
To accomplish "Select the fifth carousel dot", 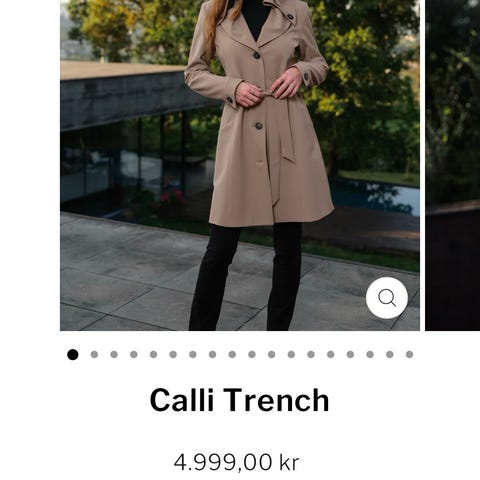I will point(153,354).
